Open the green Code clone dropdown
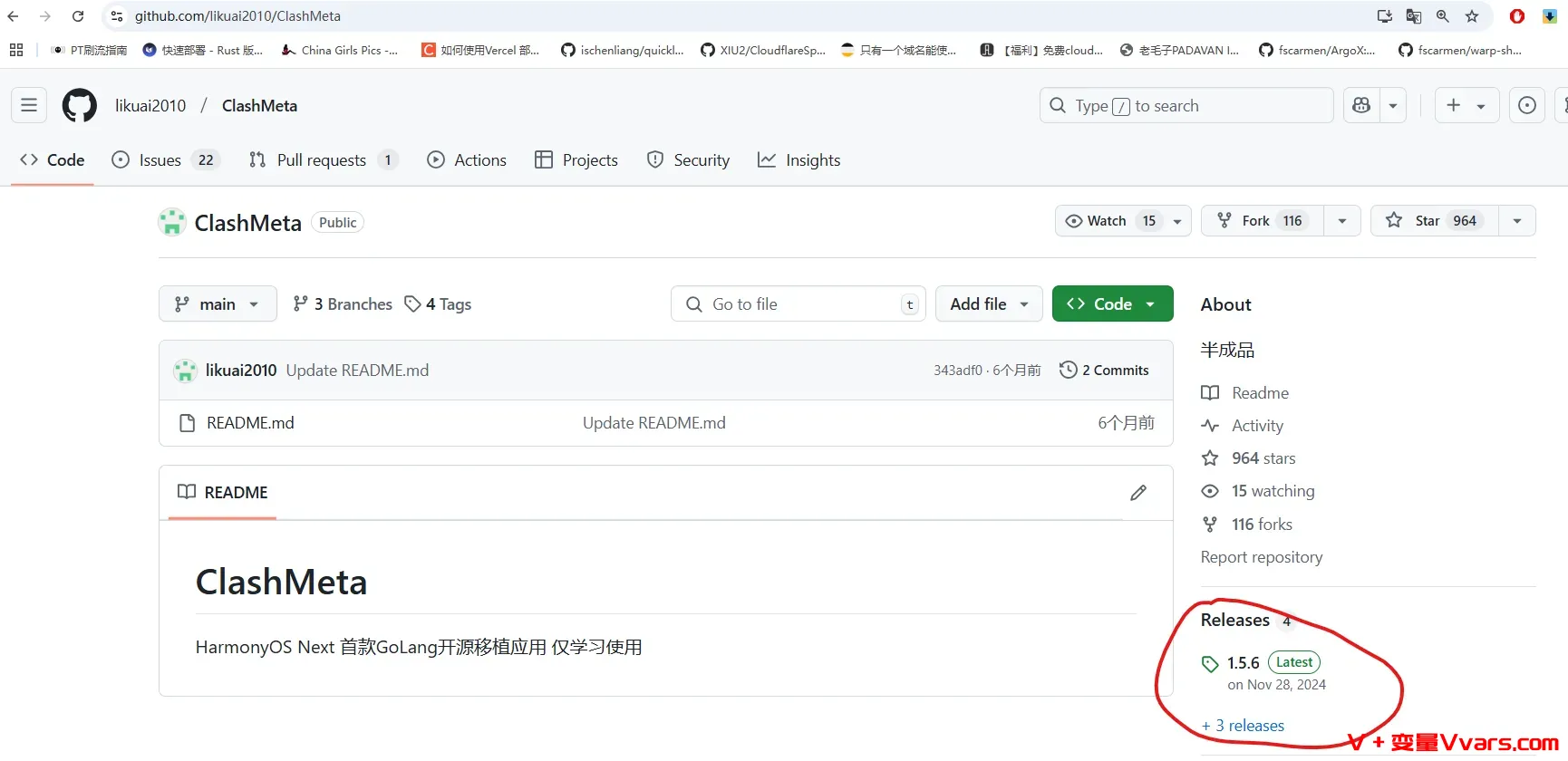 pyautogui.click(x=1113, y=304)
